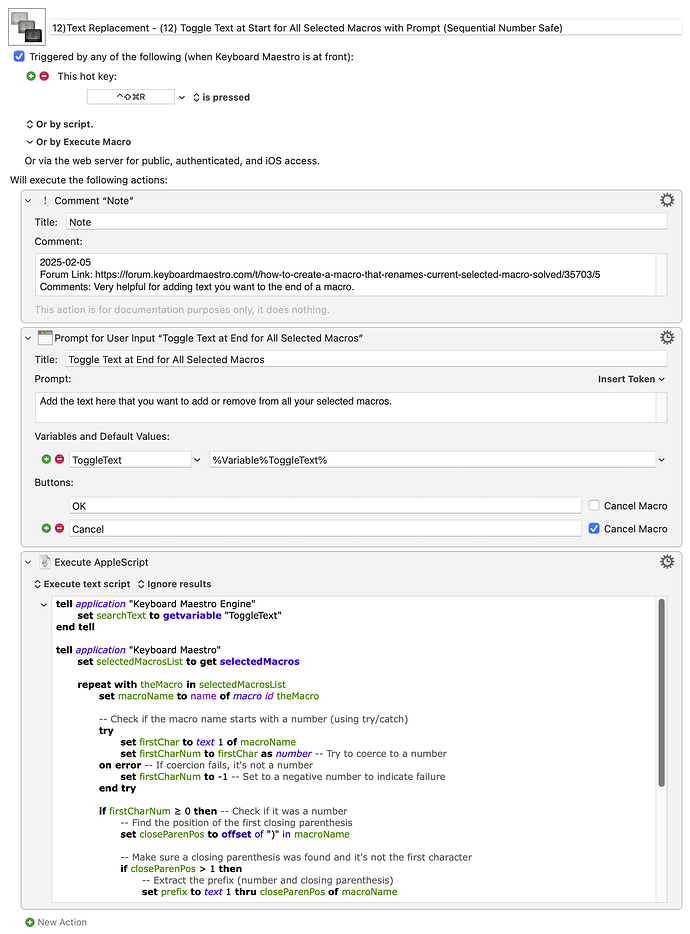
Task: Add a new hot key trigger
Action: (31, 76)
